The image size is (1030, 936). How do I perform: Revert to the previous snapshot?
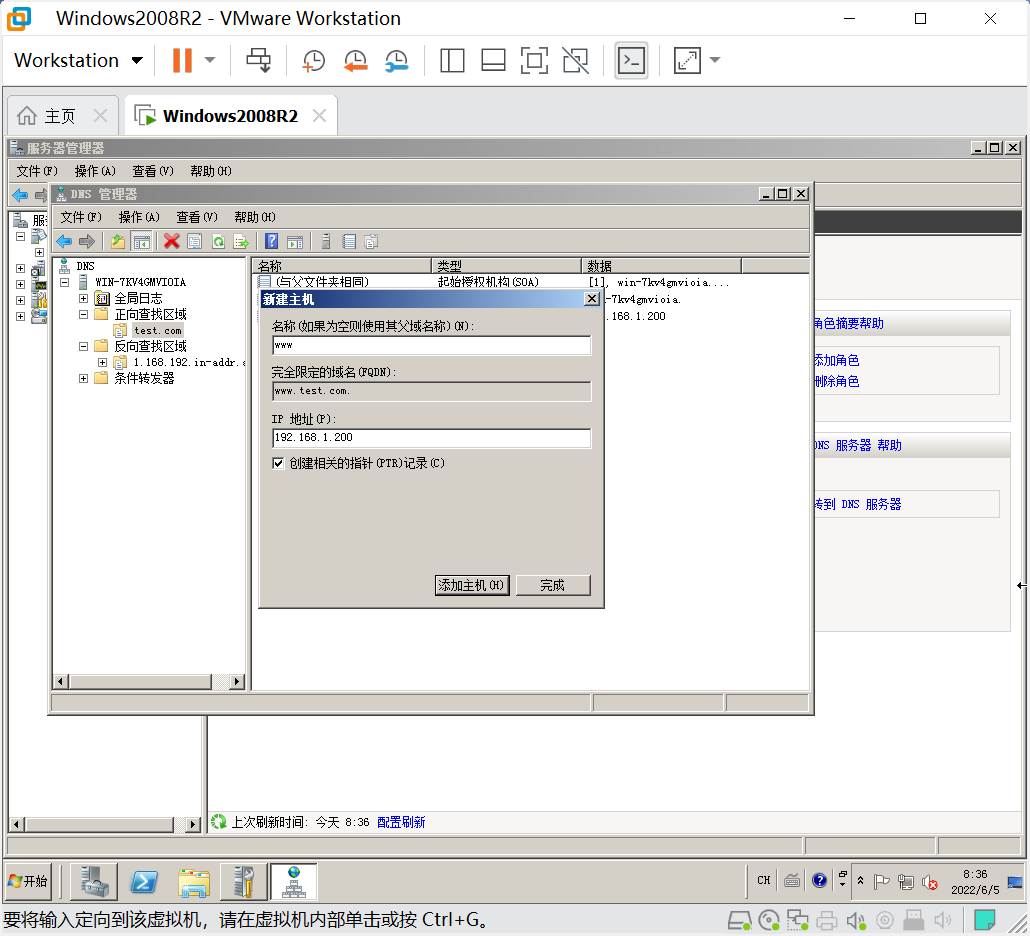355,60
